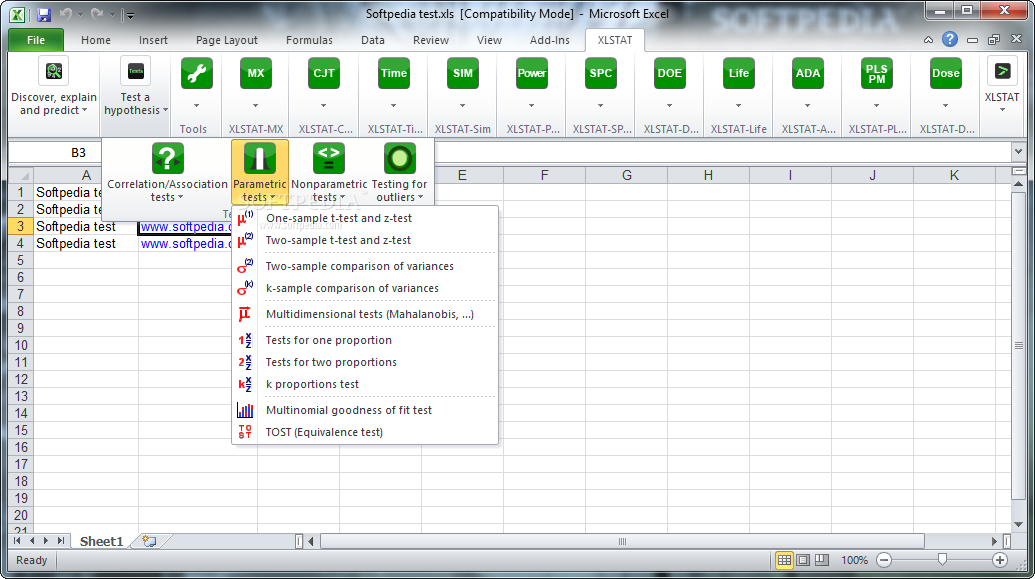Click the 100% zoom level button
This screenshot has width=1035, height=579.
854,560
